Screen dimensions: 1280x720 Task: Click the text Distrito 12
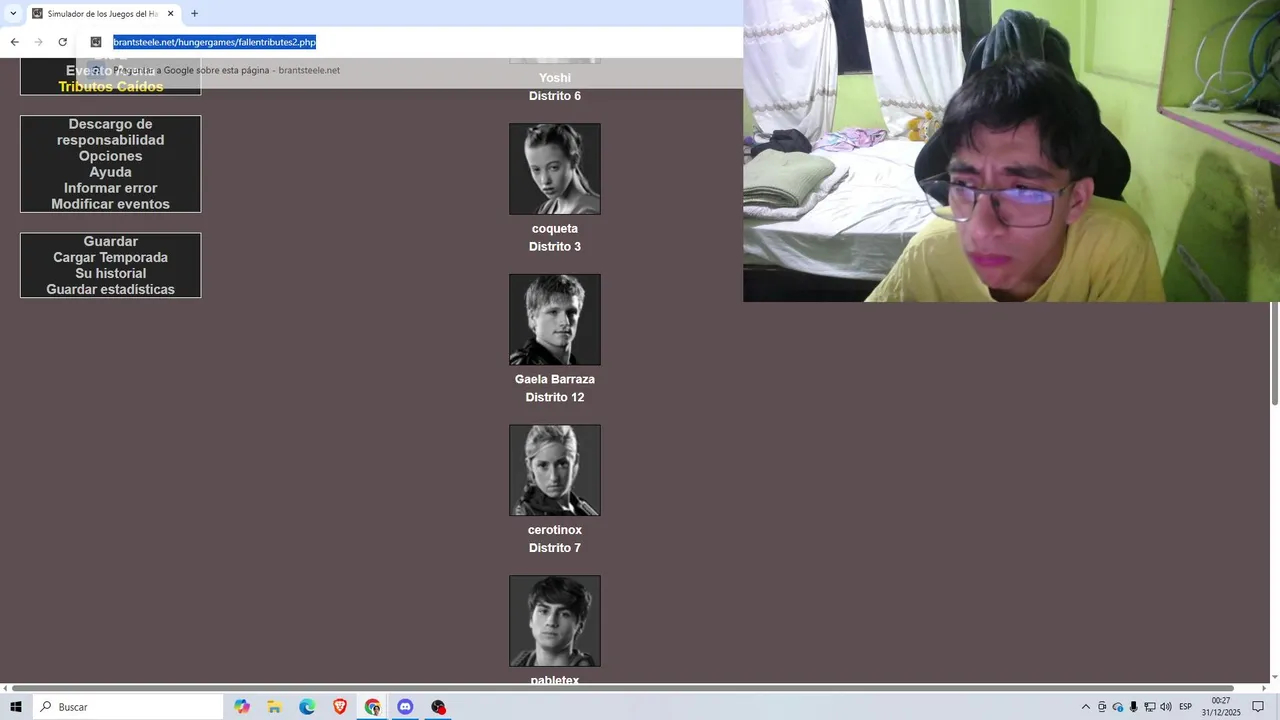tap(555, 398)
